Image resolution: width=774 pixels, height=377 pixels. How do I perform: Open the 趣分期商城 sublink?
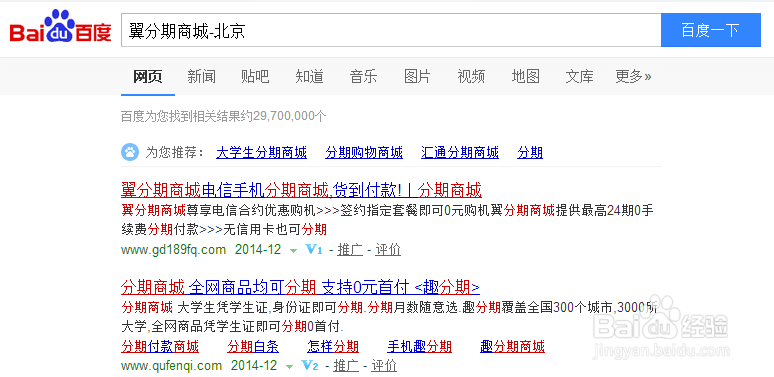coord(512,347)
